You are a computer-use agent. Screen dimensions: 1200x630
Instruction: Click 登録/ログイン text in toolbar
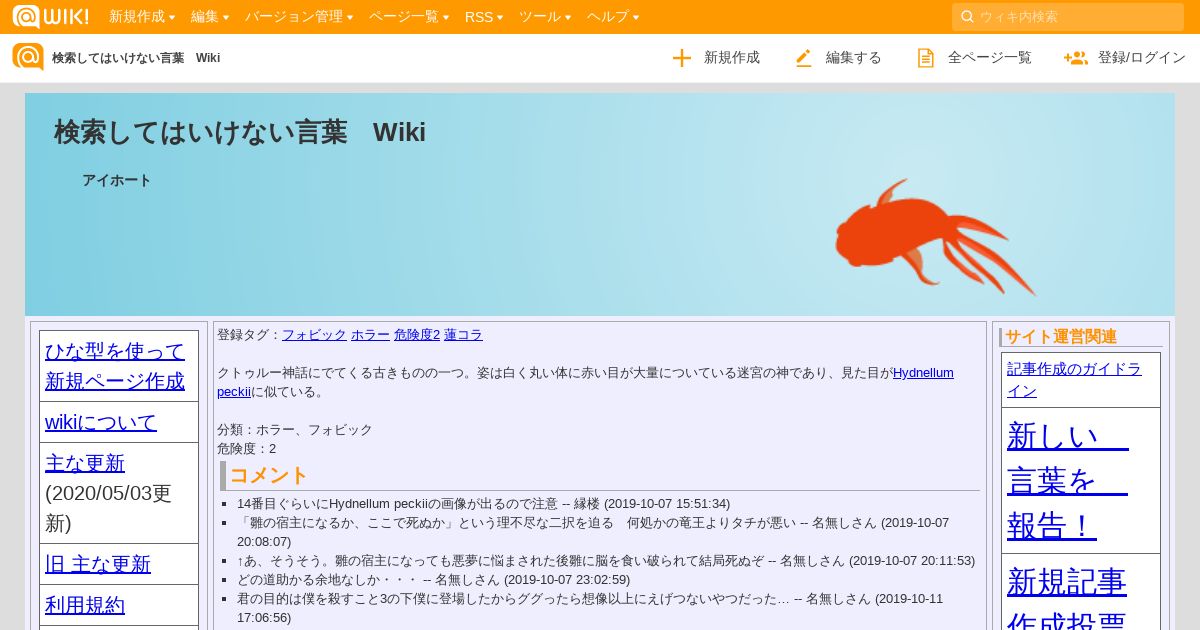click(x=1142, y=58)
